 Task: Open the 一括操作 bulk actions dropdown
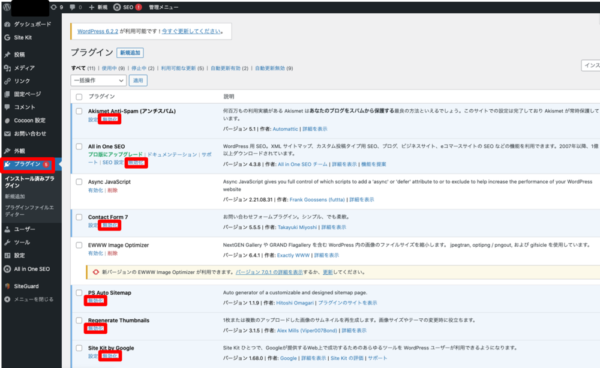tap(98, 80)
